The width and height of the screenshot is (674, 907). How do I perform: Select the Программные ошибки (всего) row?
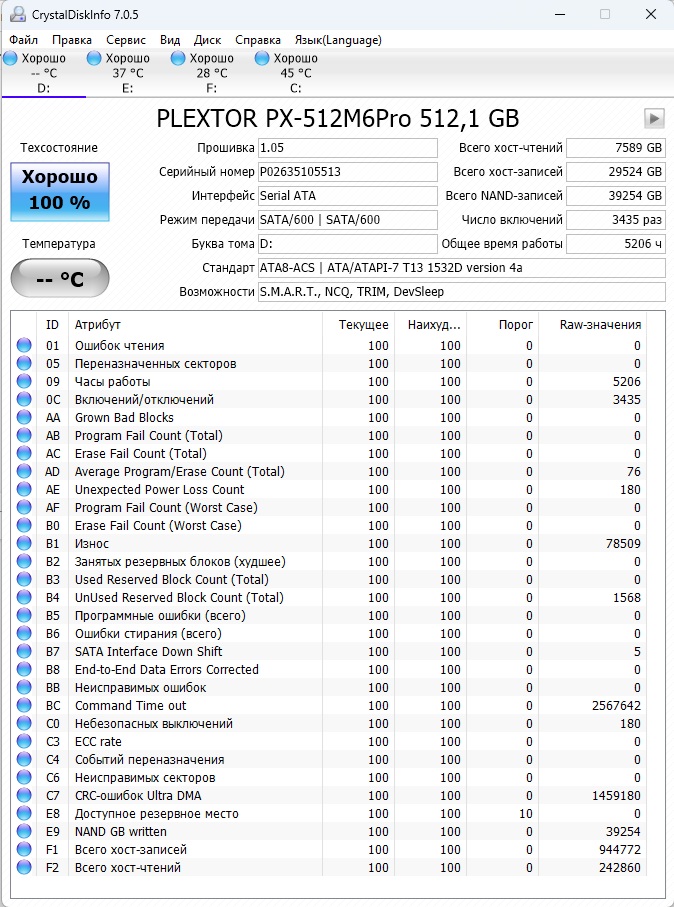click(329, 615)
